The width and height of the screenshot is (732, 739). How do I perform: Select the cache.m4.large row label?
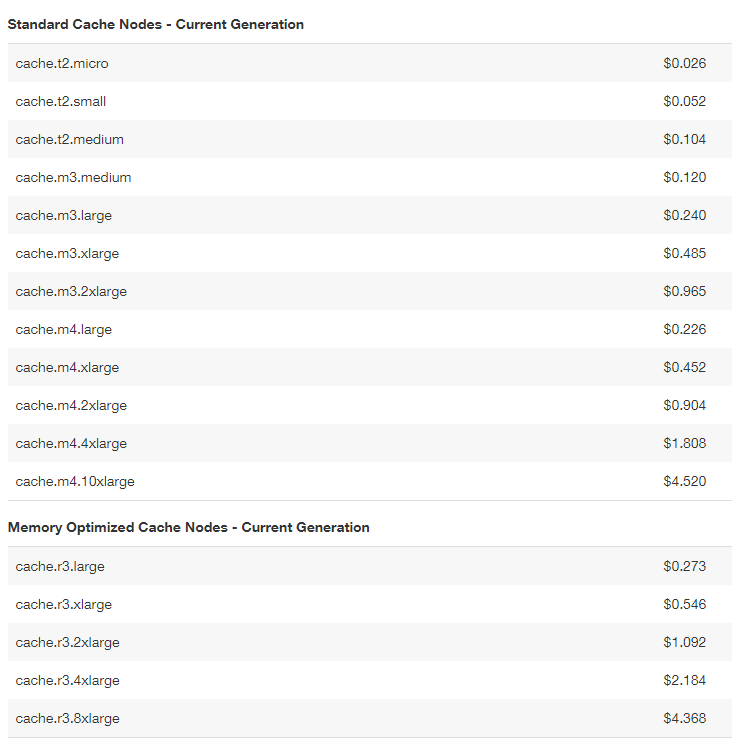(x=64, y=329)
